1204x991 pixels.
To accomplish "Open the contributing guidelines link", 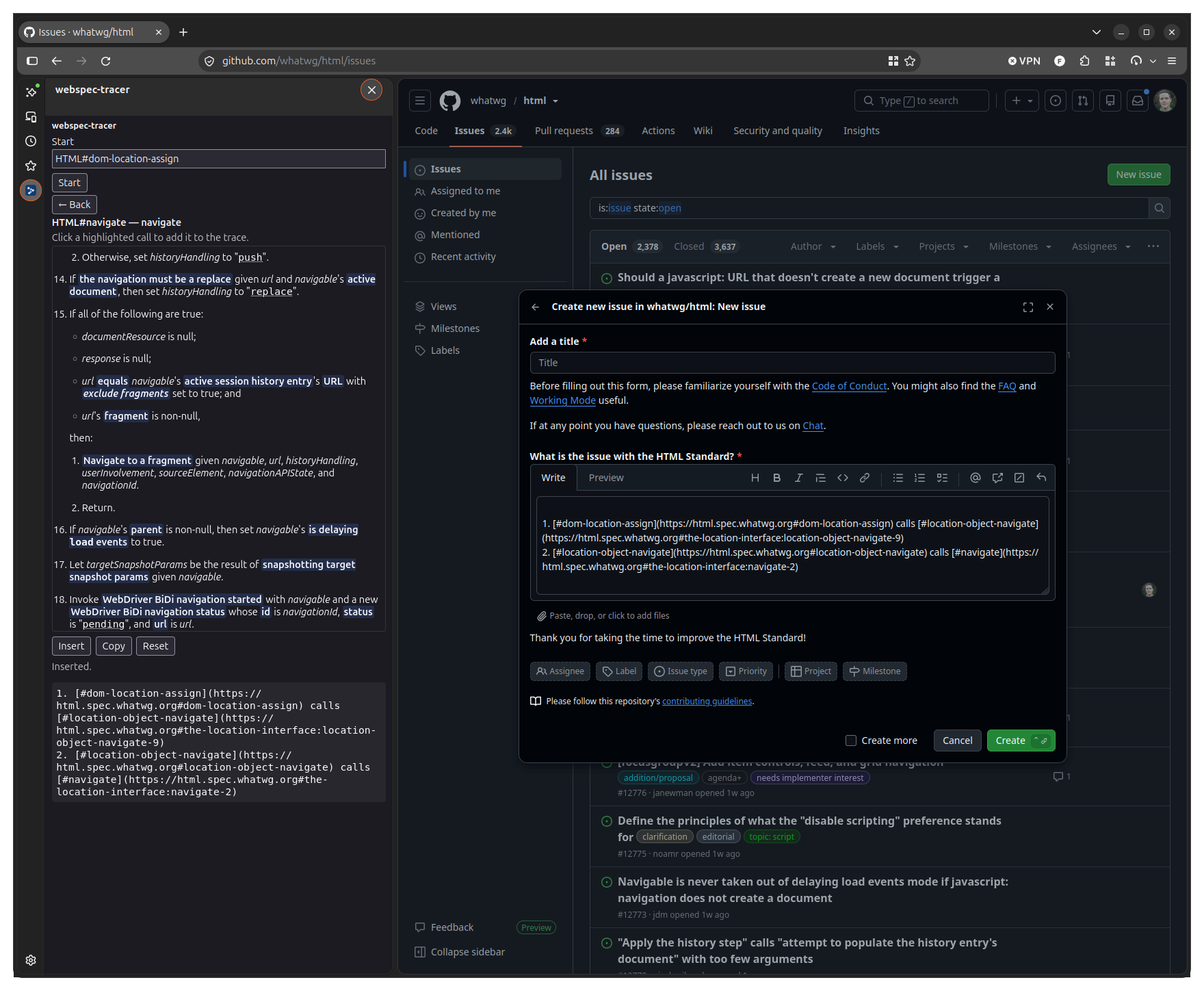I will point(707,702).
